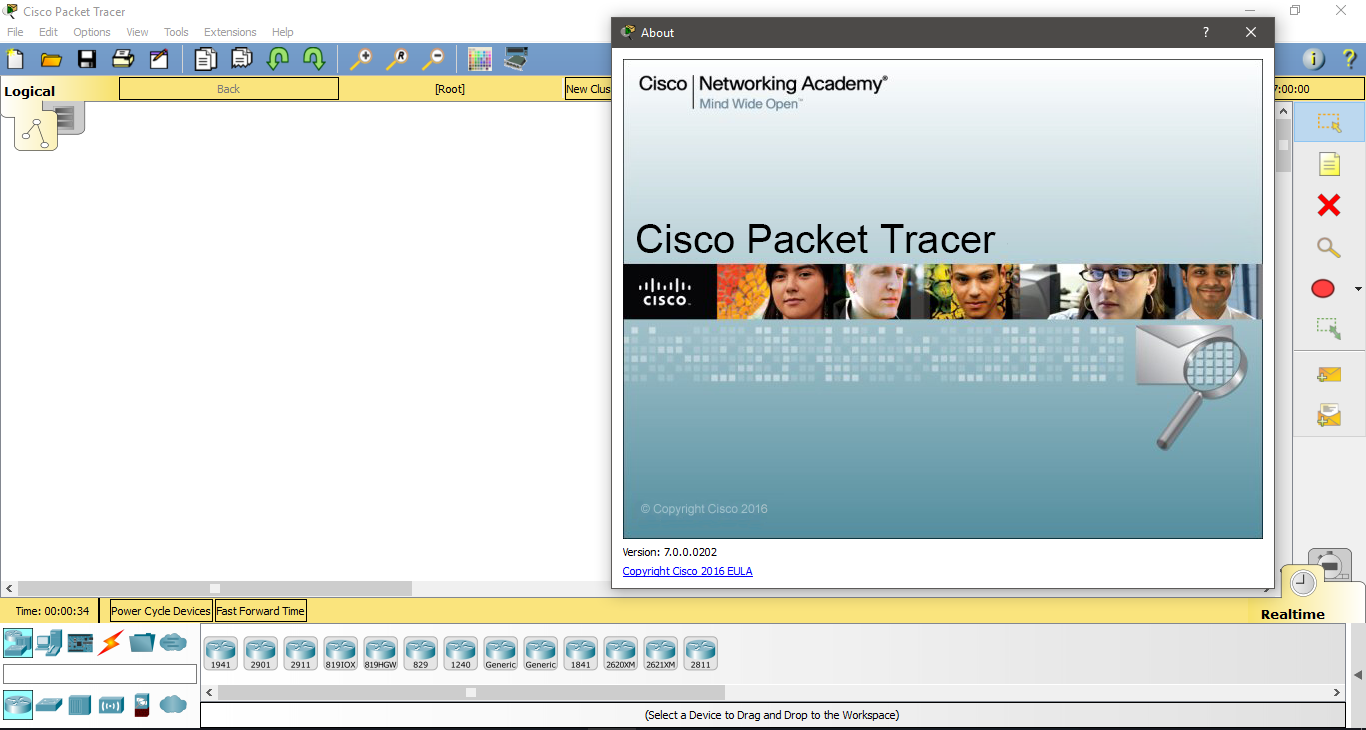Choose the Wireless Devices subcategory
Screen dimensions: 1366x730
(x=111, y=705)
